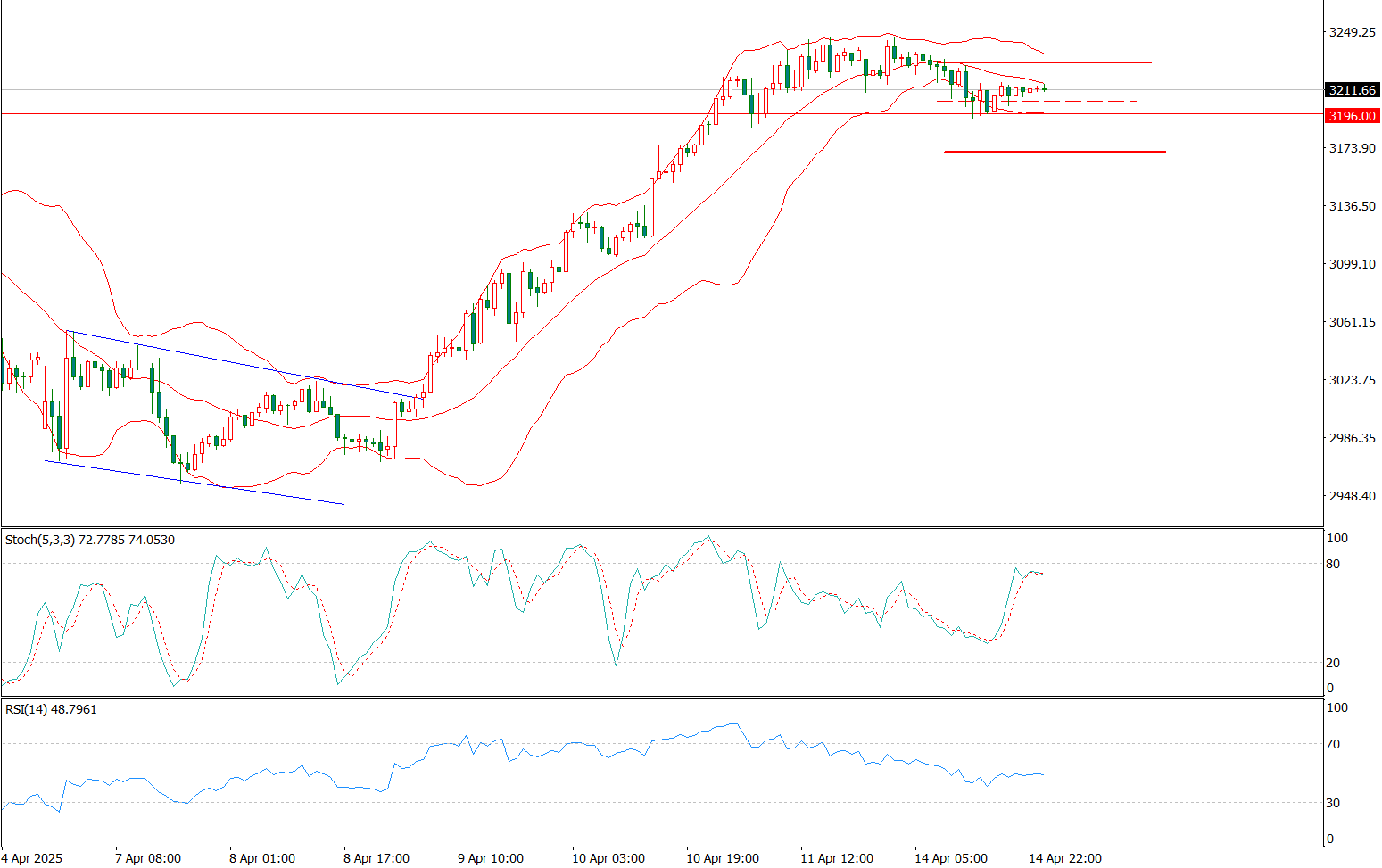
Task: Click the 4 Apr 2025 date label
Action: (x=33, y=858)
